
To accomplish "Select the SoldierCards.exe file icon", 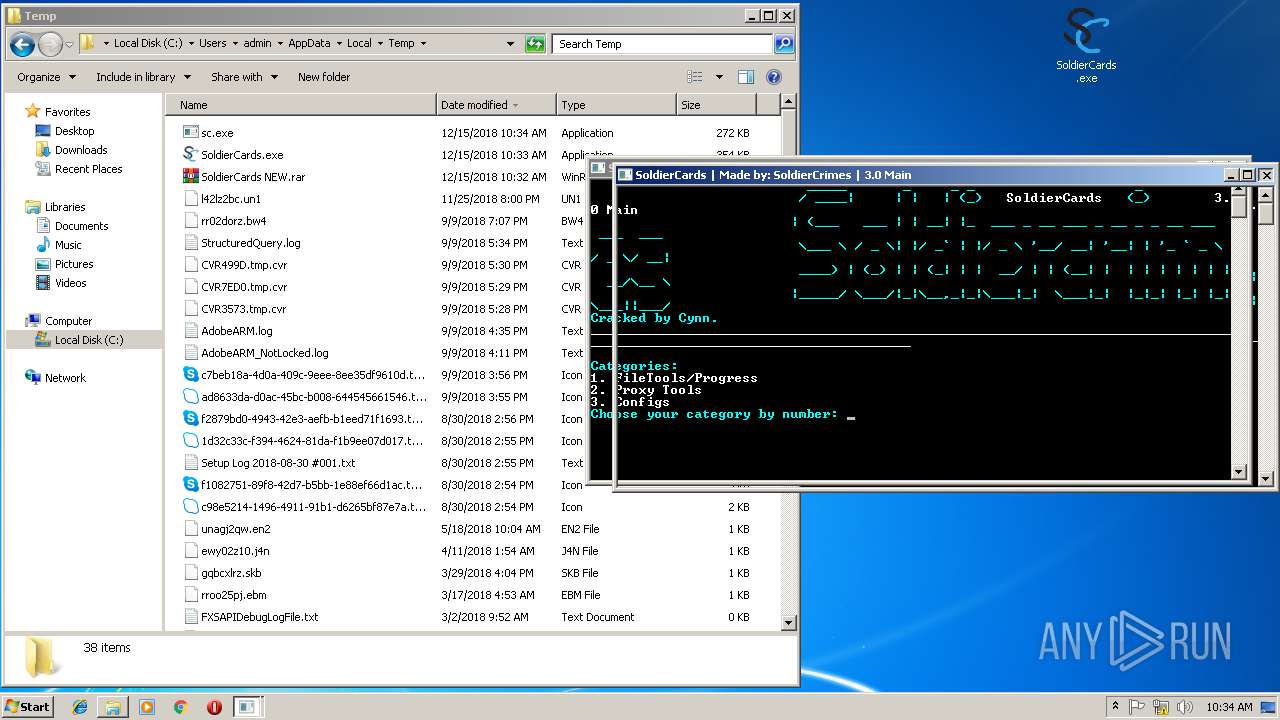I will point(192,155).
